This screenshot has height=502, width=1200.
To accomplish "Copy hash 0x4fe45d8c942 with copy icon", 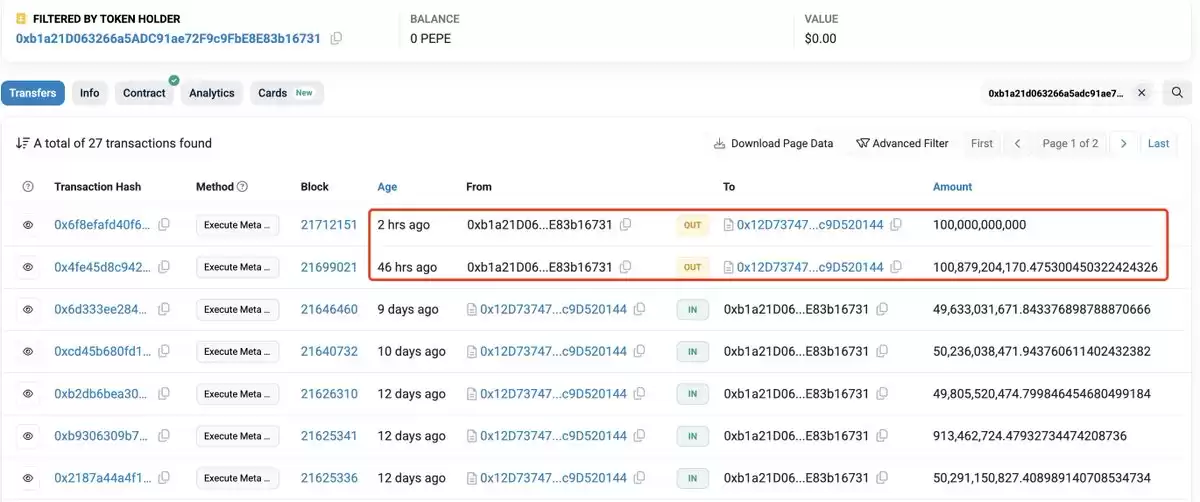I will [x=164, y=267].
